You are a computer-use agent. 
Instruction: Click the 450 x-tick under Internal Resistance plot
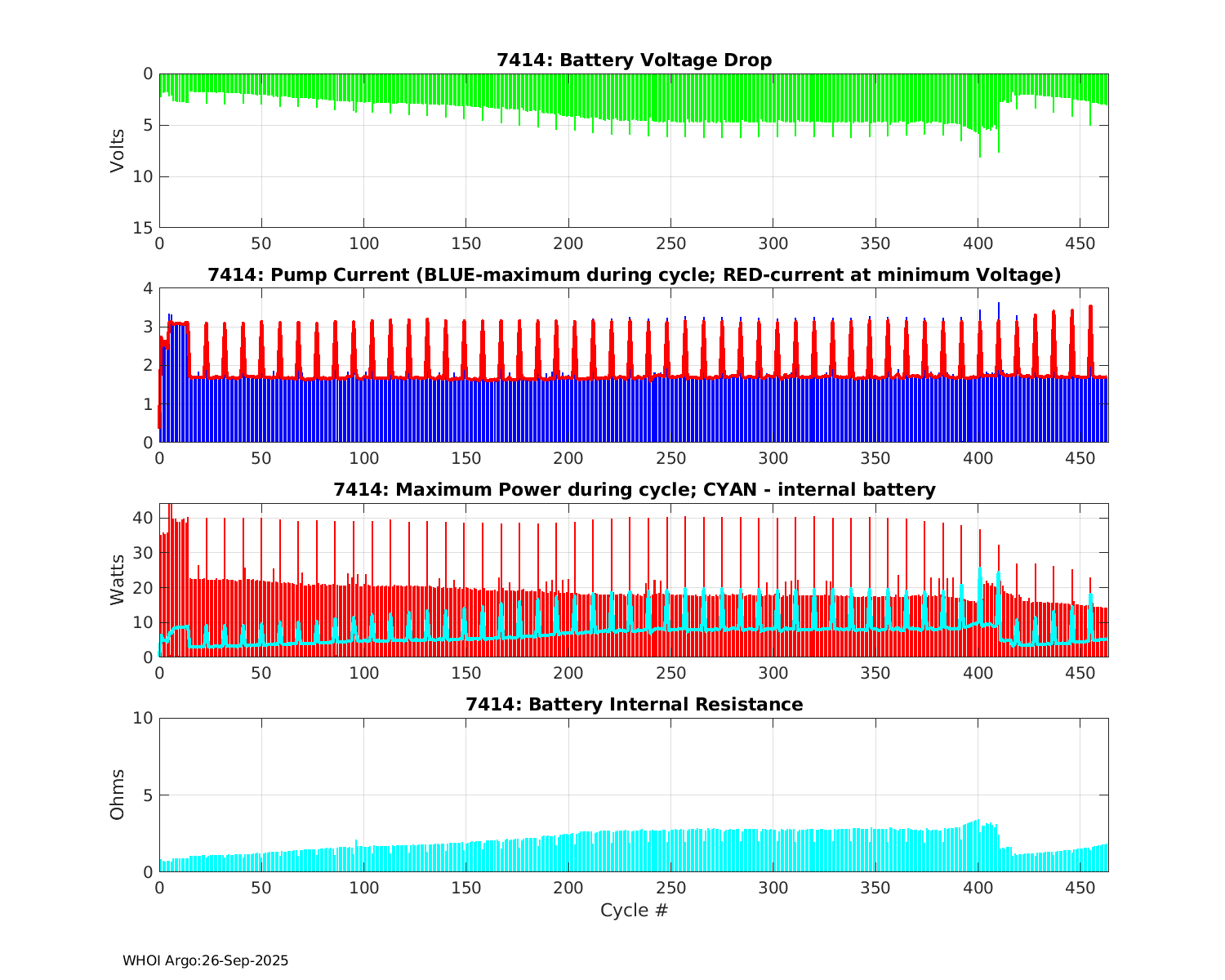pyautogui.click(x=1080, y=888)
